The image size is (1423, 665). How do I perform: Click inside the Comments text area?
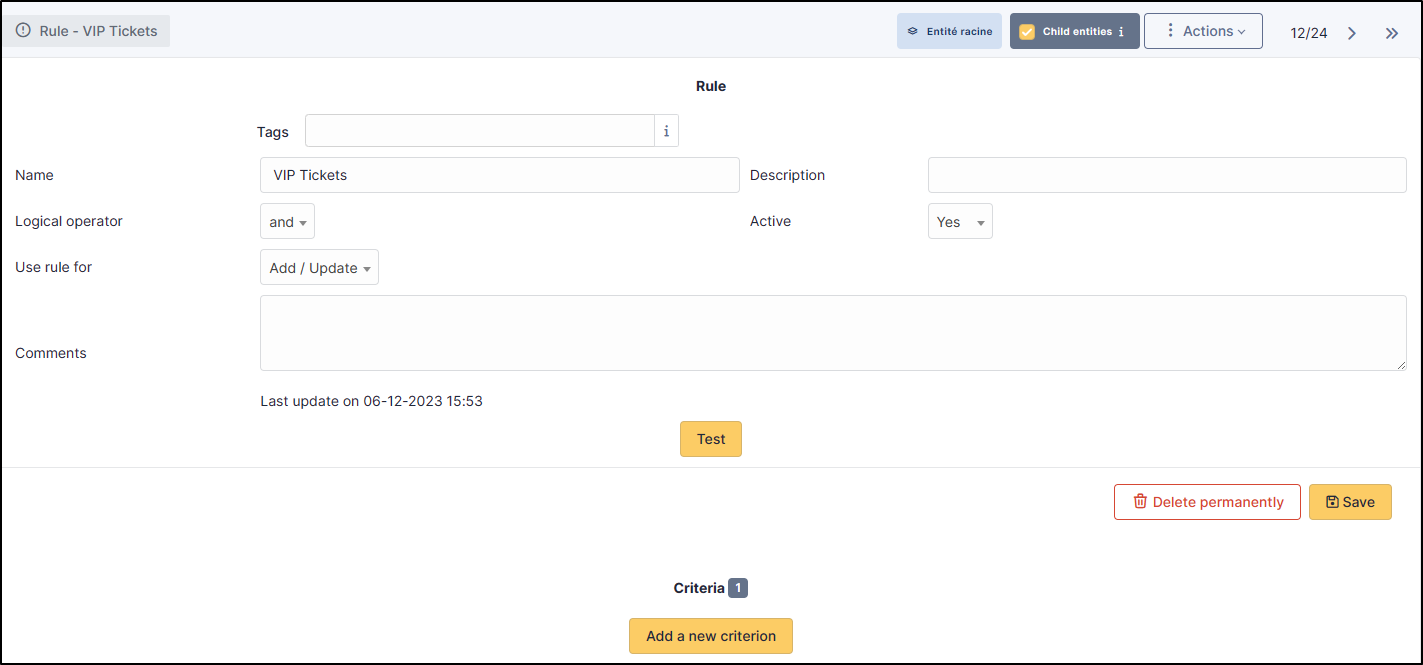(x=832, y=333)
